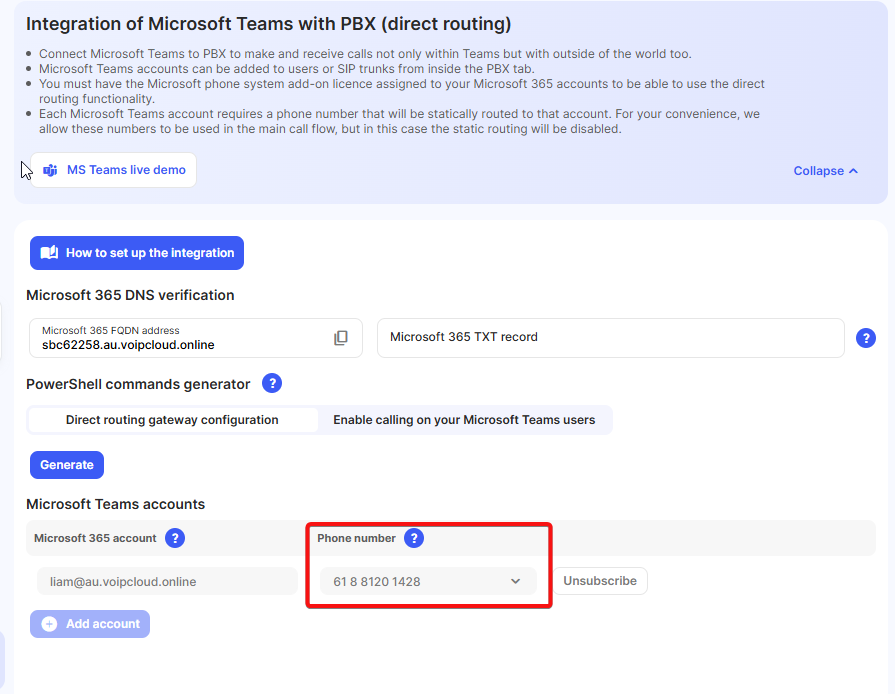Viewport: 895px width, 694px height.
Task: Click help icon next to Microsoft 365 account
Action: 175,538
